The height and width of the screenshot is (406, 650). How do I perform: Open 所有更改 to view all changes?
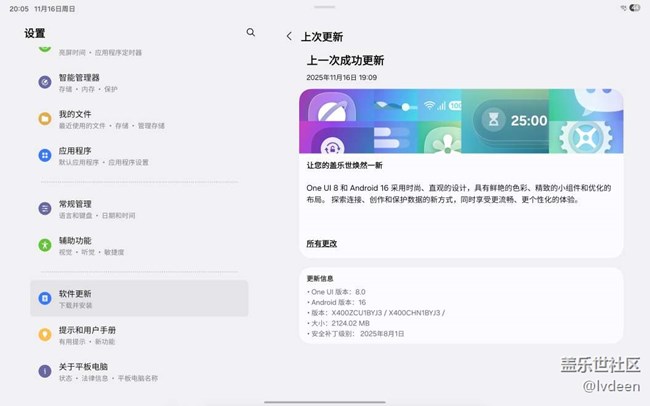[x=322, y=243]
